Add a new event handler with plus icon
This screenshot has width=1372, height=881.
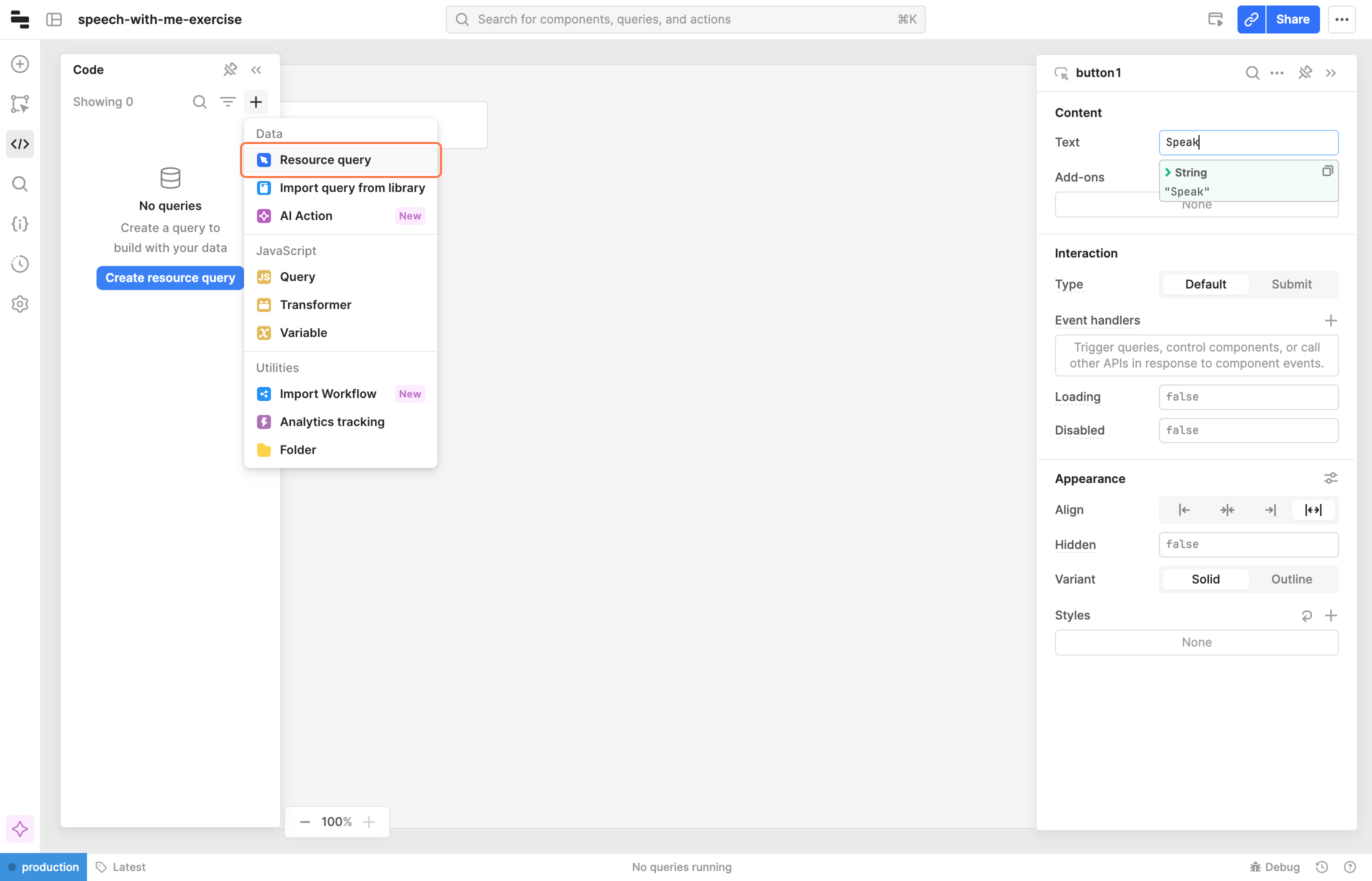1330,320
